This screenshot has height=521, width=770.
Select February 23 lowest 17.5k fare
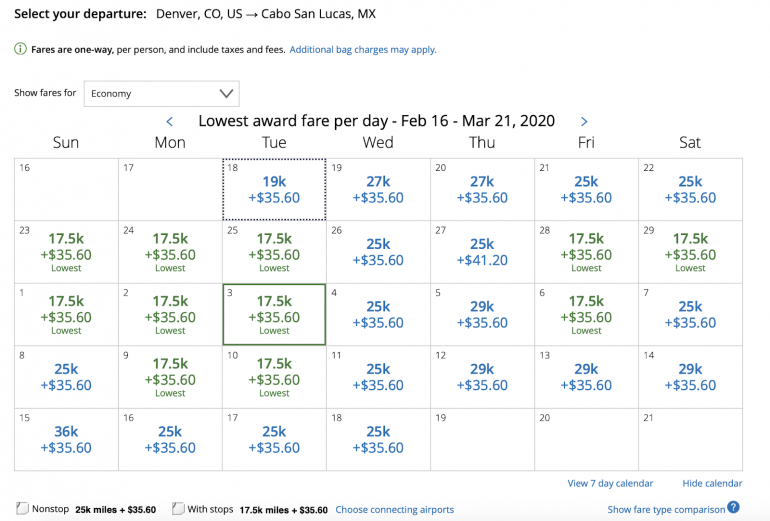(x=66, y=252)
